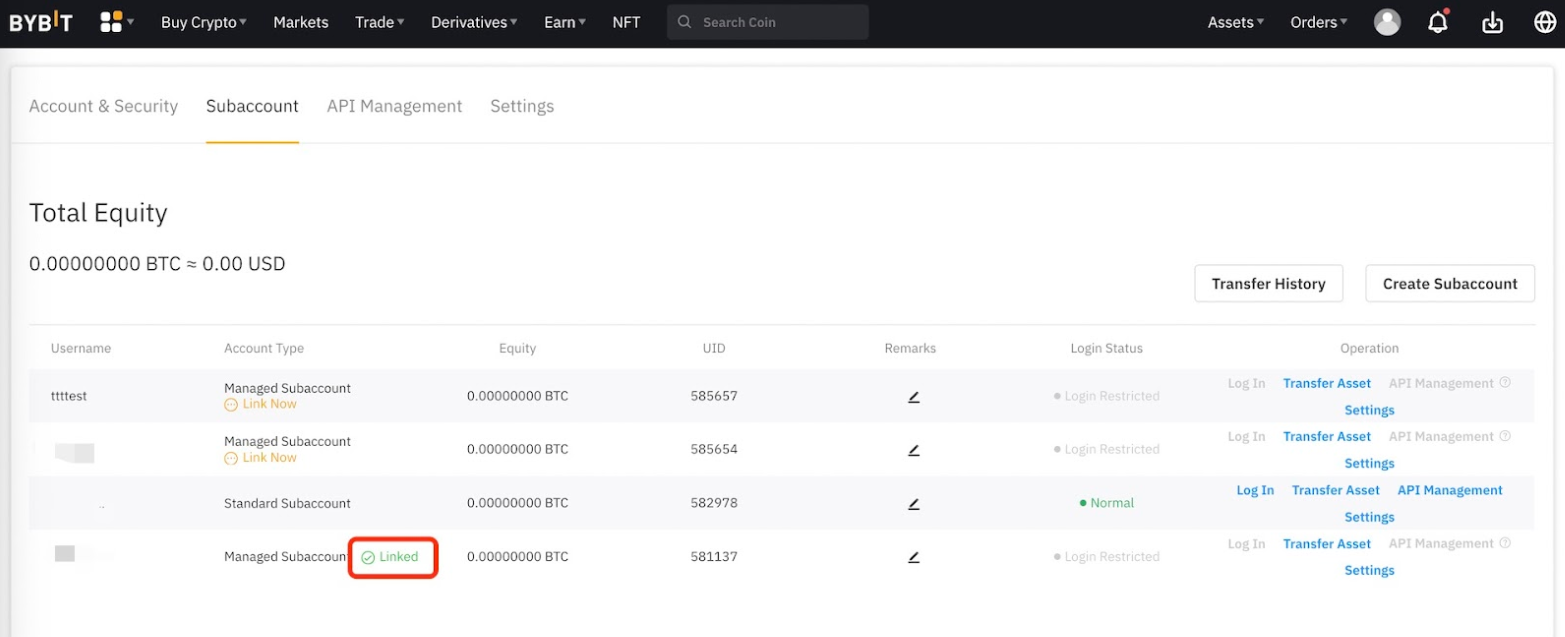Click Log In for Standard Subaccount
Screen dimensions: 1565x637
(1255, 490)
